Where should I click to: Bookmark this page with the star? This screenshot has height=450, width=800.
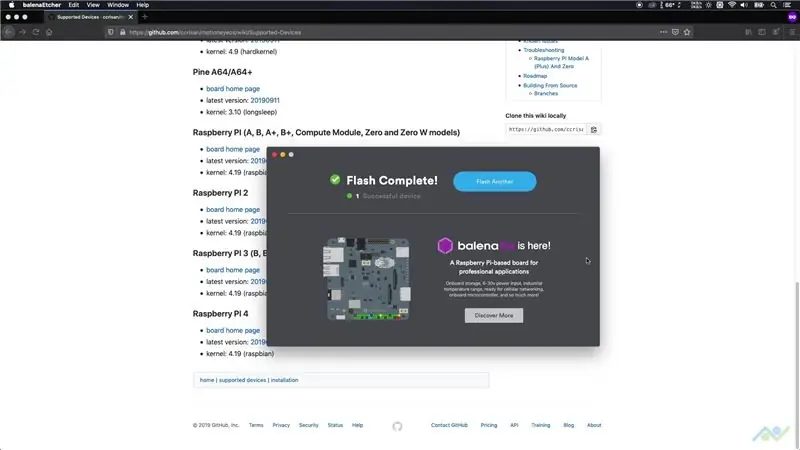687,32
